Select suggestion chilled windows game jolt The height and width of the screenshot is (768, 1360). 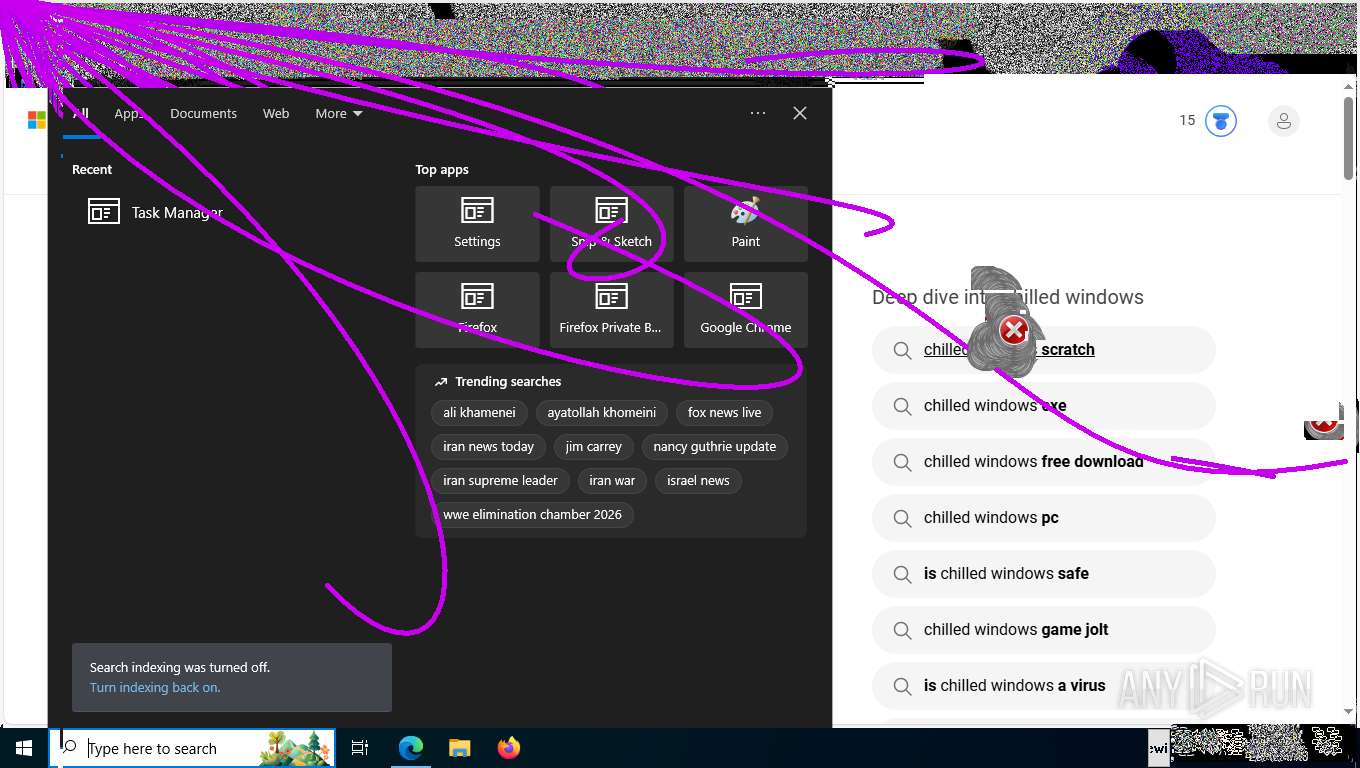pos(1043,630)
